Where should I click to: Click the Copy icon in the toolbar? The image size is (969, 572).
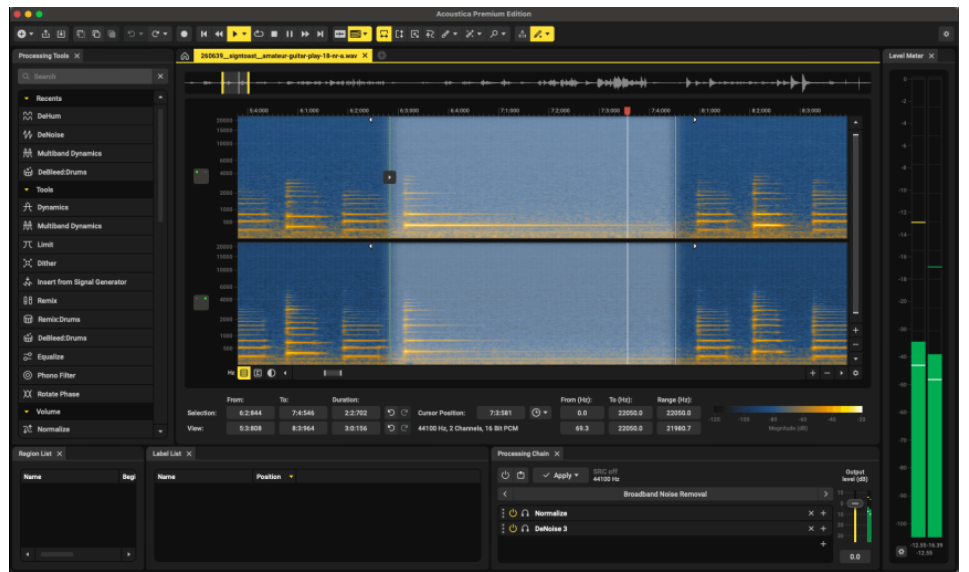pyautogui.click(x=96, y=34)
